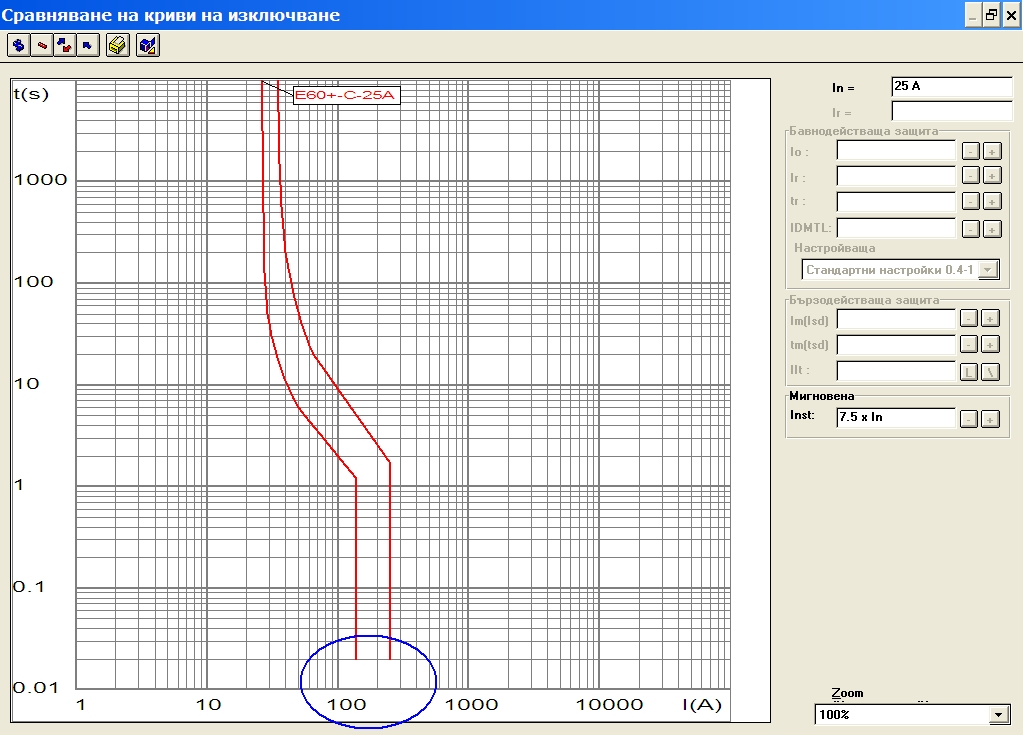Click the red minus remove-curve icon
Image resolution: width=1023 pixels, height=735 pixels.
pos(41,45)
